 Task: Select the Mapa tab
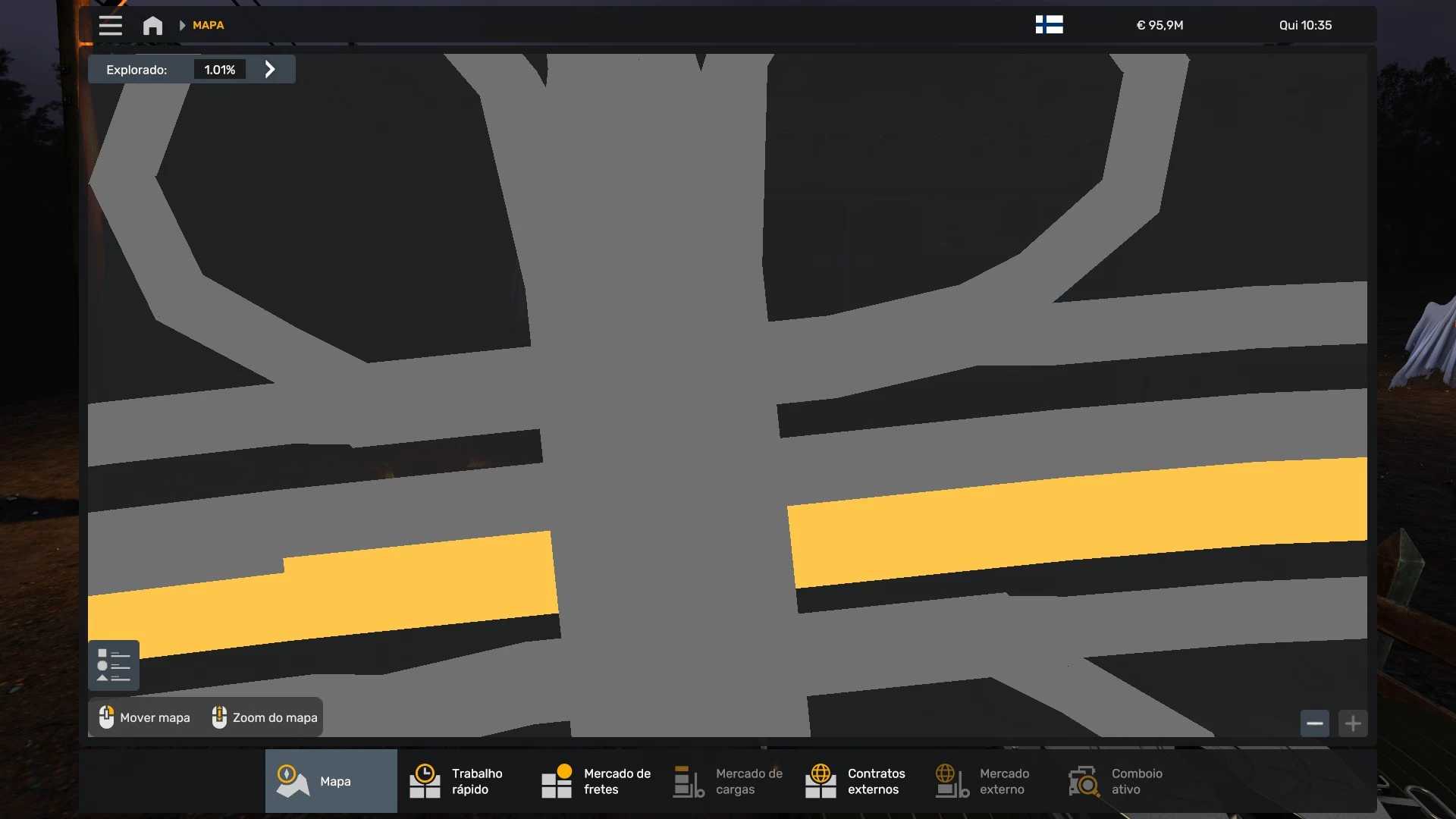(331, 781)
